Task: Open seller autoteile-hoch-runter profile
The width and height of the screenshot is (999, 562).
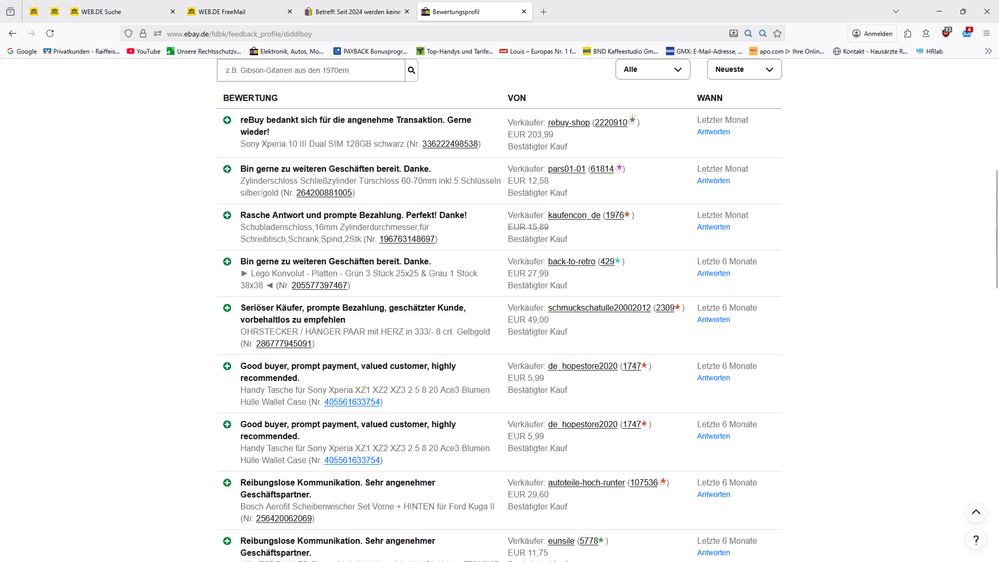Action: tap(586, 483)
